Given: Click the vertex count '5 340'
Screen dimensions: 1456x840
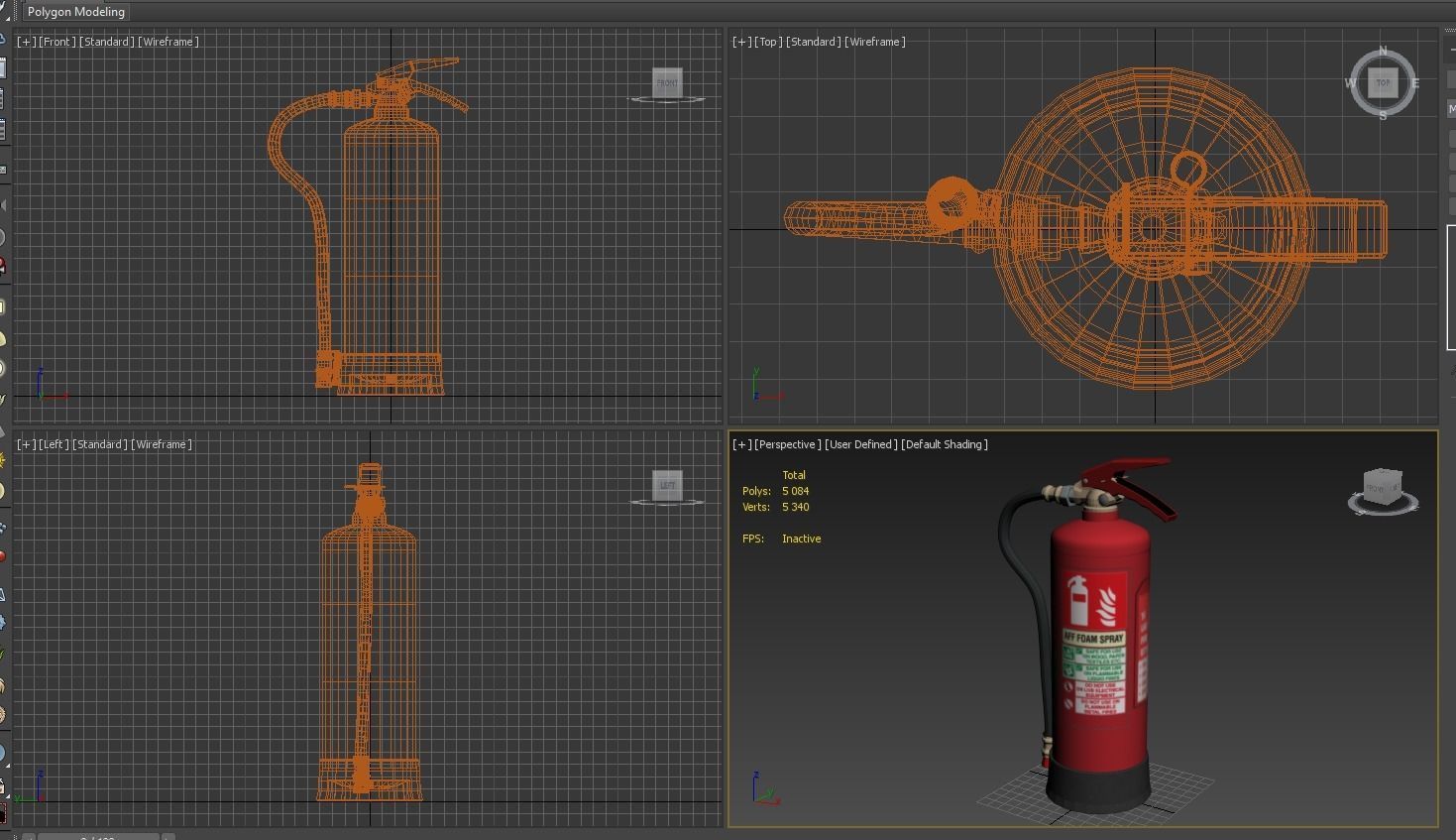Looking at the screenshot, I should click(796, 507).
